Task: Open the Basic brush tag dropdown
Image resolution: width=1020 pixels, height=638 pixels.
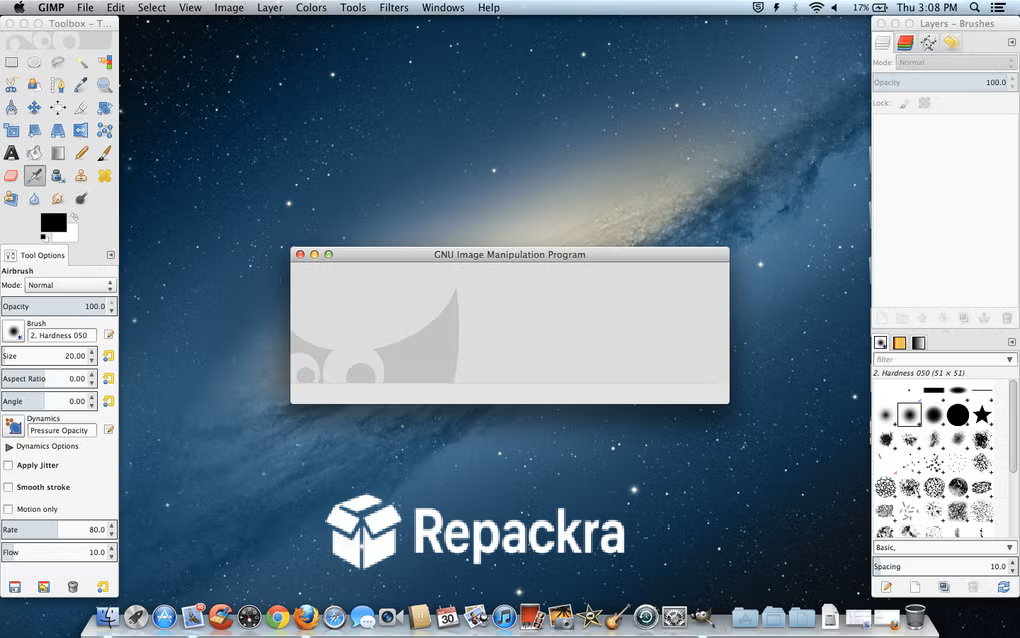Action: 944,548
